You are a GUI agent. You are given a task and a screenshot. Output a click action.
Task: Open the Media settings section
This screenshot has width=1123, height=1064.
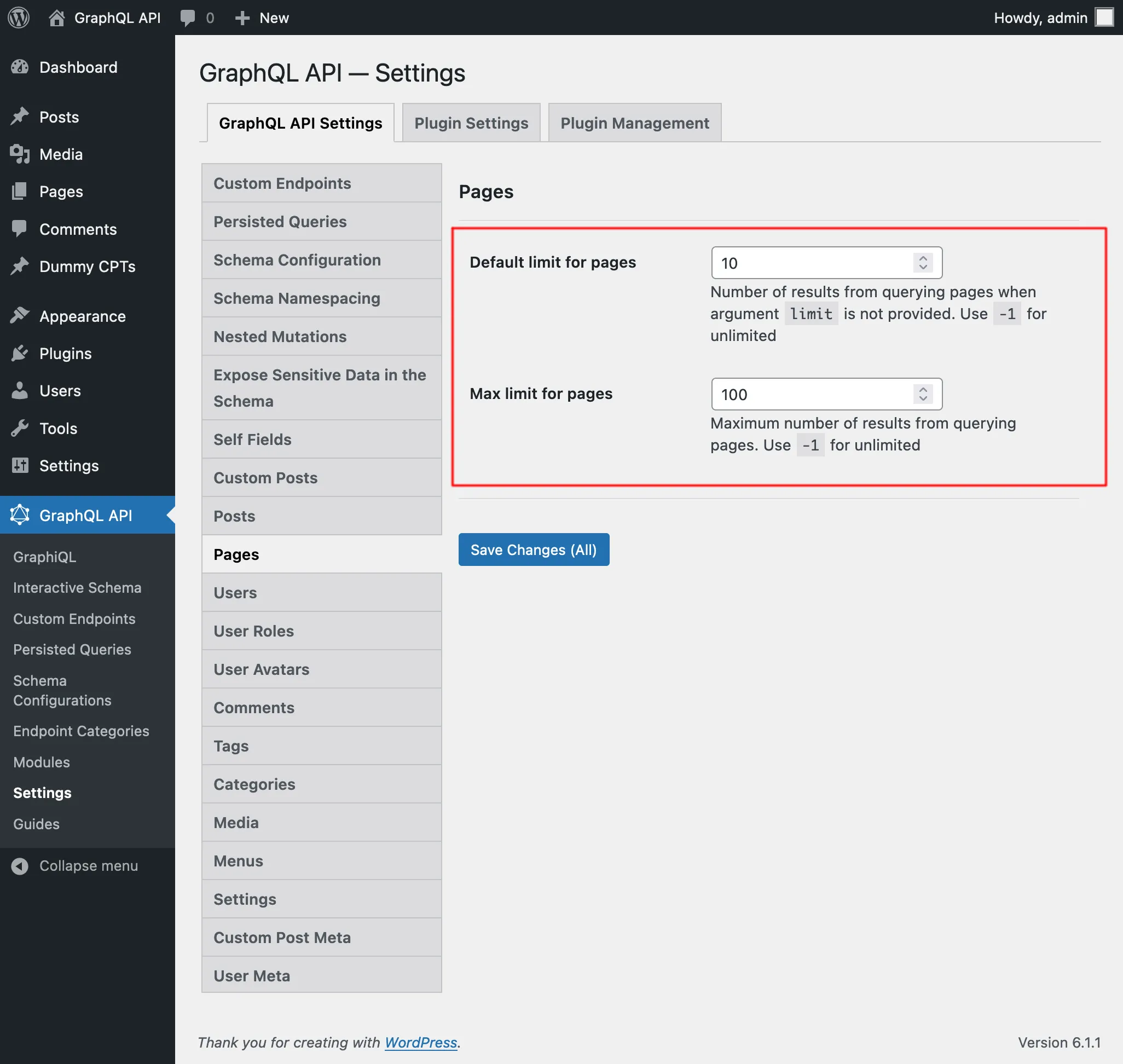coord(322,823)
